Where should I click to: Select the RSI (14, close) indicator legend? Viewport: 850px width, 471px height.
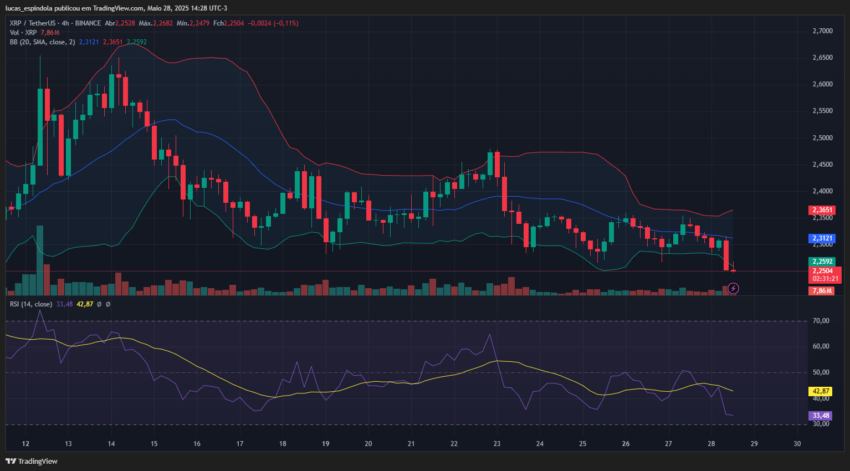(x=31, y=304)
